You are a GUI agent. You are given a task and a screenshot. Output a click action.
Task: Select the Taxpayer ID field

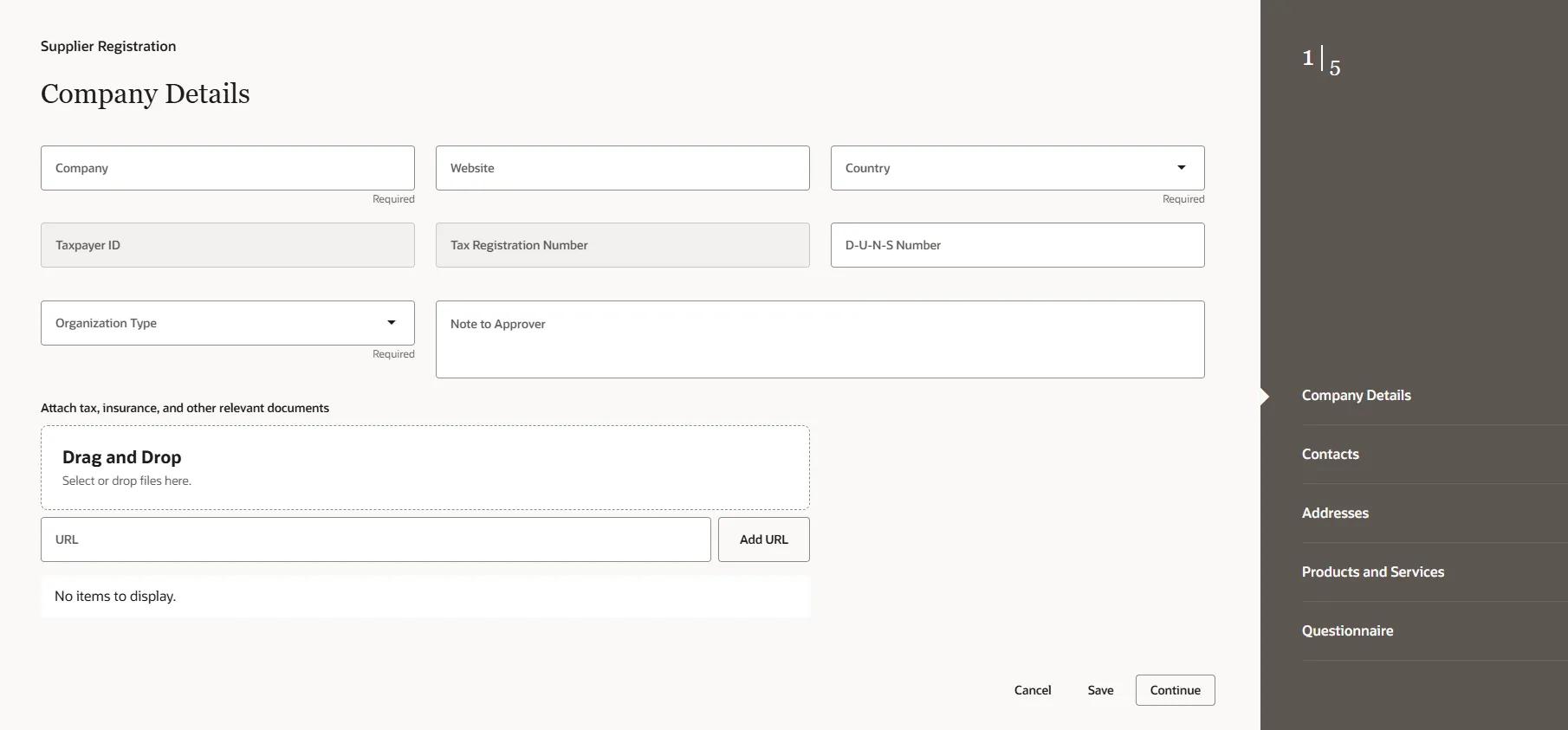point(228,245)
